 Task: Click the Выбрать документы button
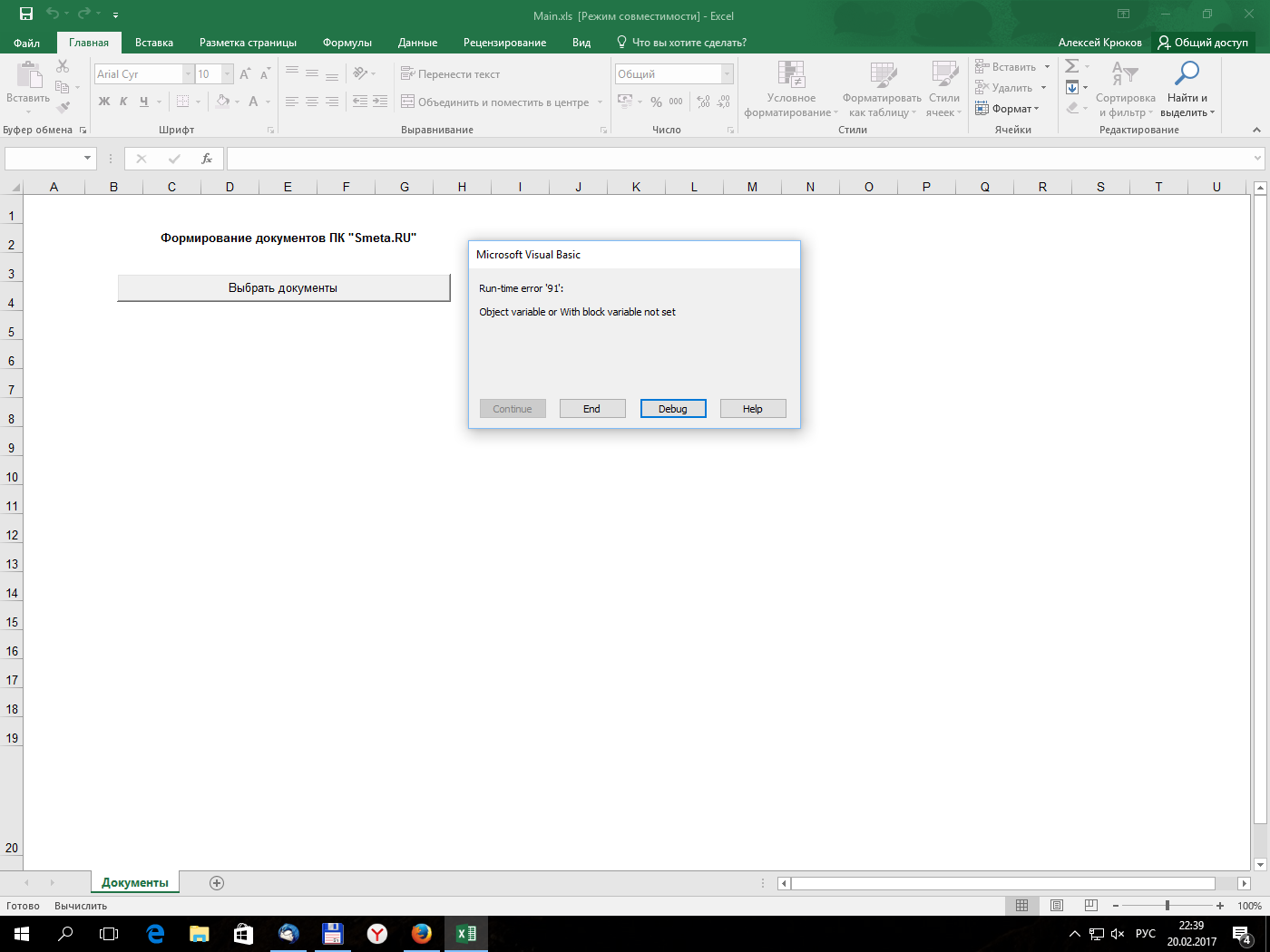284,288
